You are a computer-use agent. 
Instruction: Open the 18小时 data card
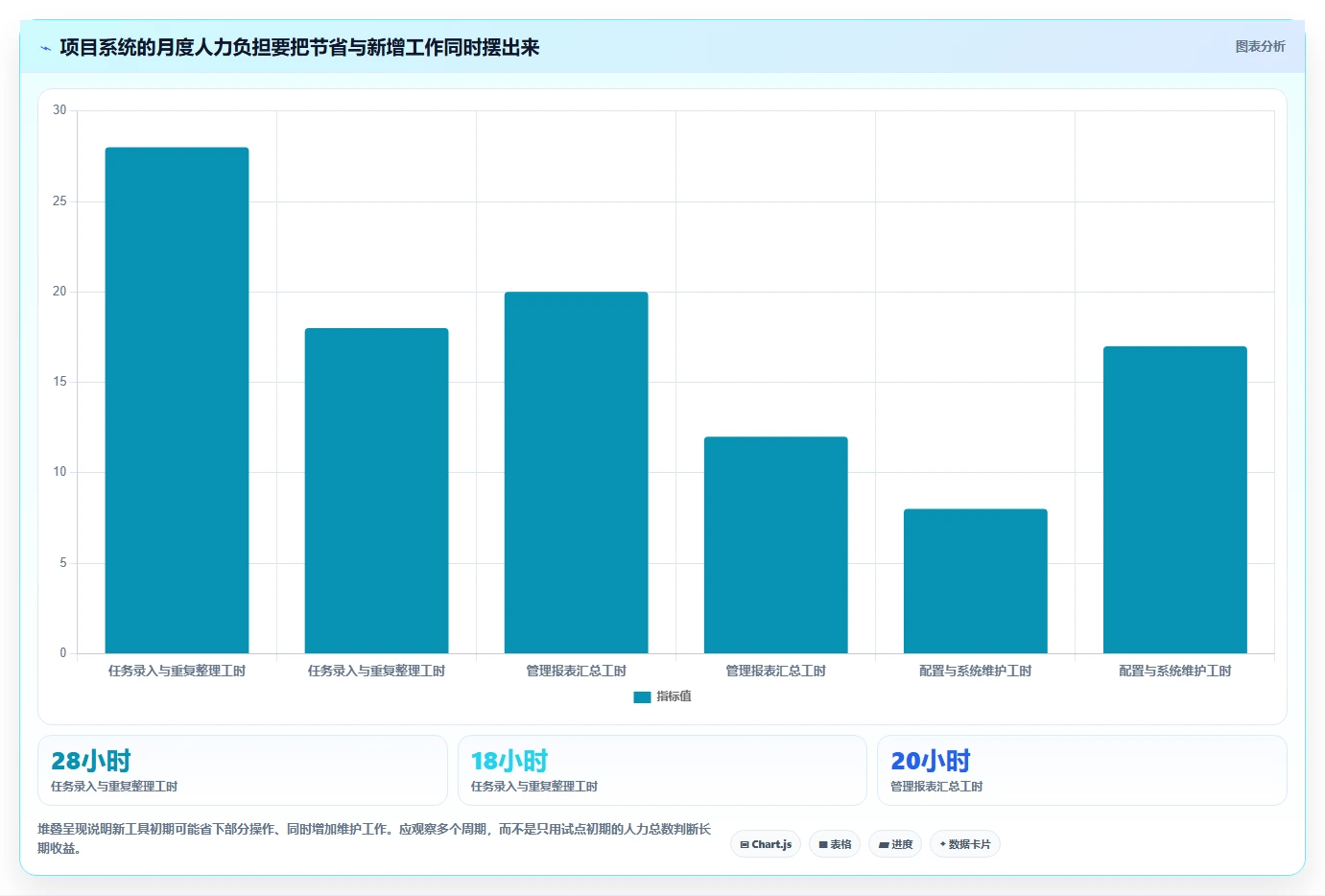coord(662,770)
